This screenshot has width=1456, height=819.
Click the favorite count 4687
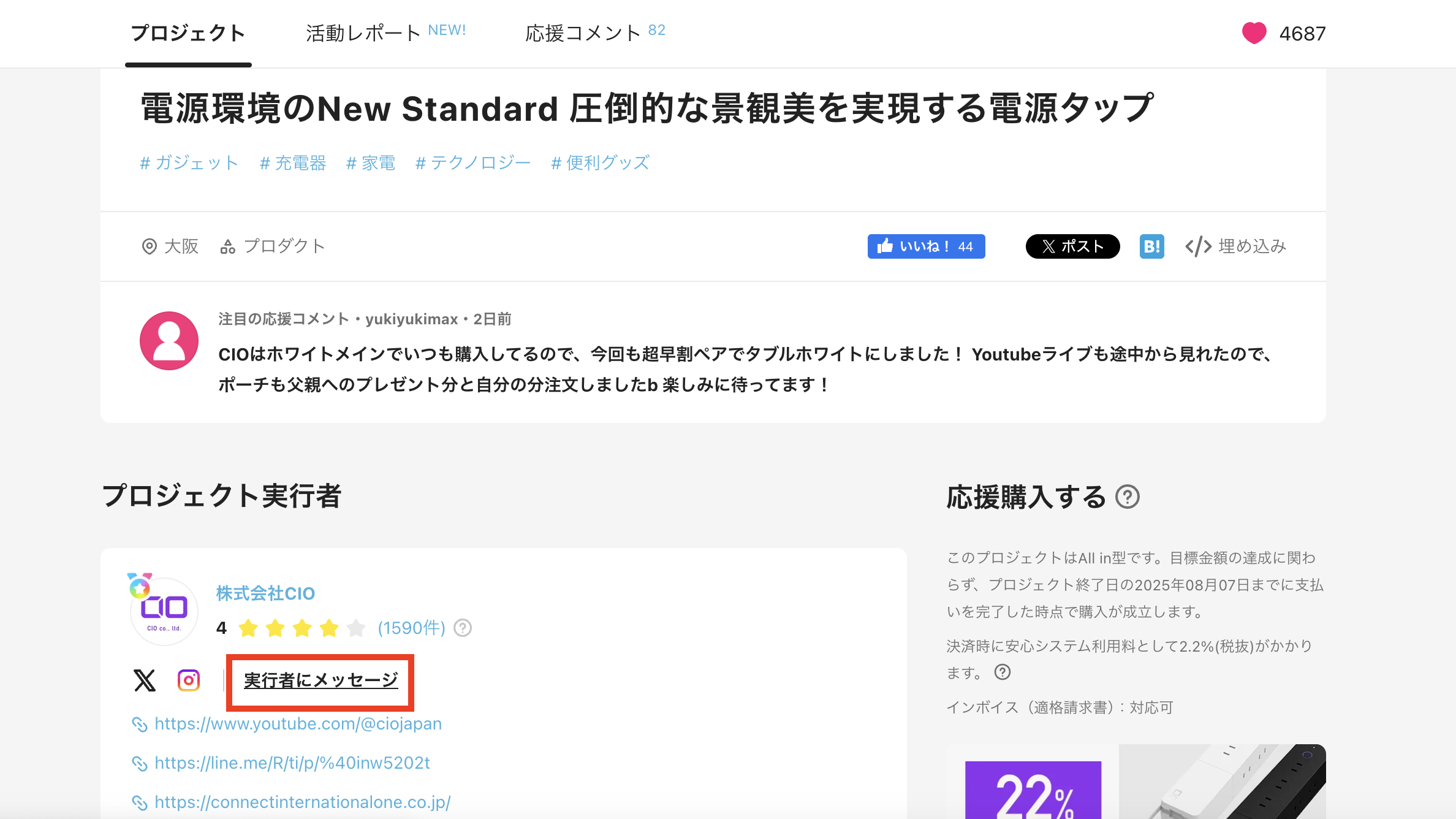(x=1302, y=33)
